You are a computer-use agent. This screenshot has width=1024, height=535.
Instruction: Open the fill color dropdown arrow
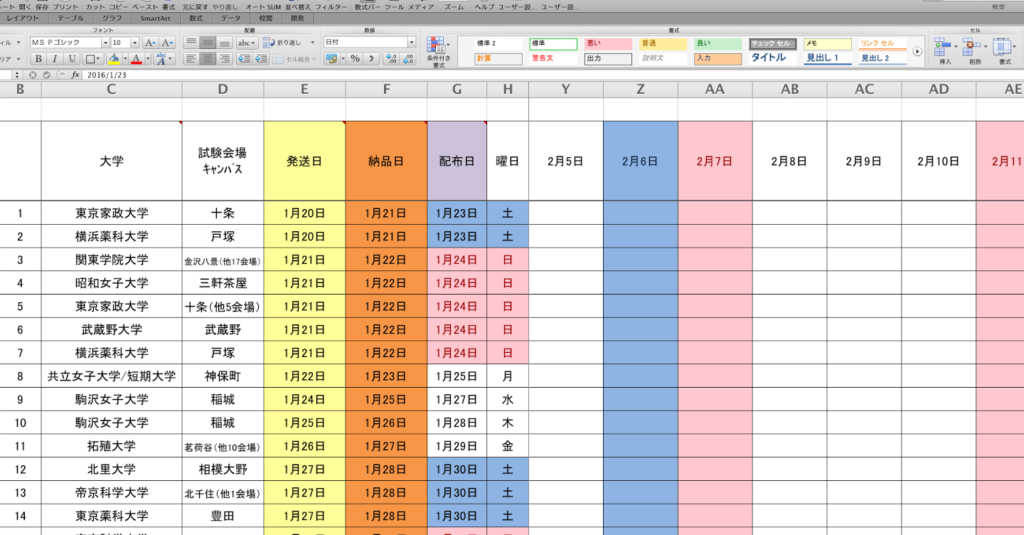pos(125,59)
